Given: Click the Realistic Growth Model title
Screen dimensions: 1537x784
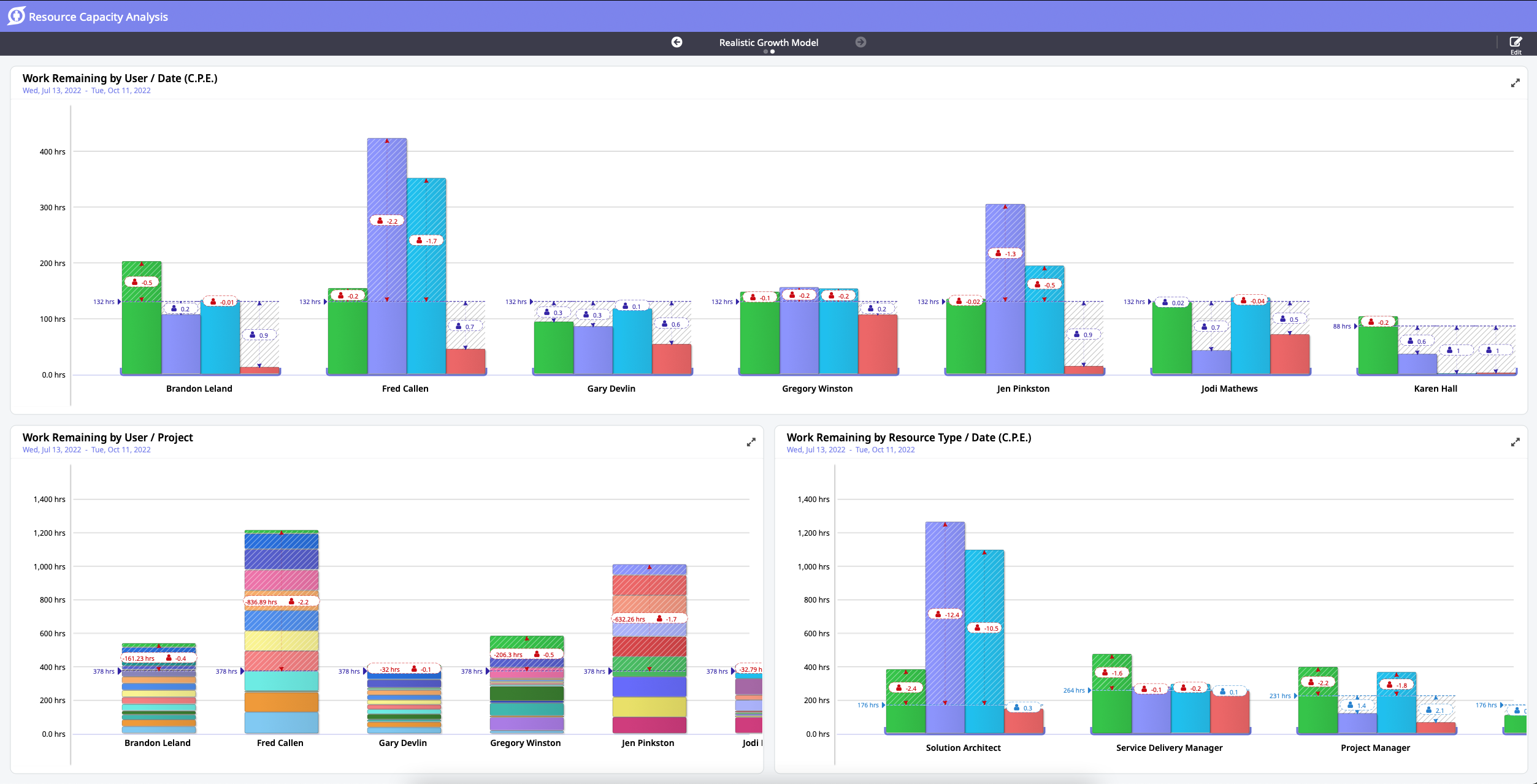Looking at the screenshot, I should [768, 42].
